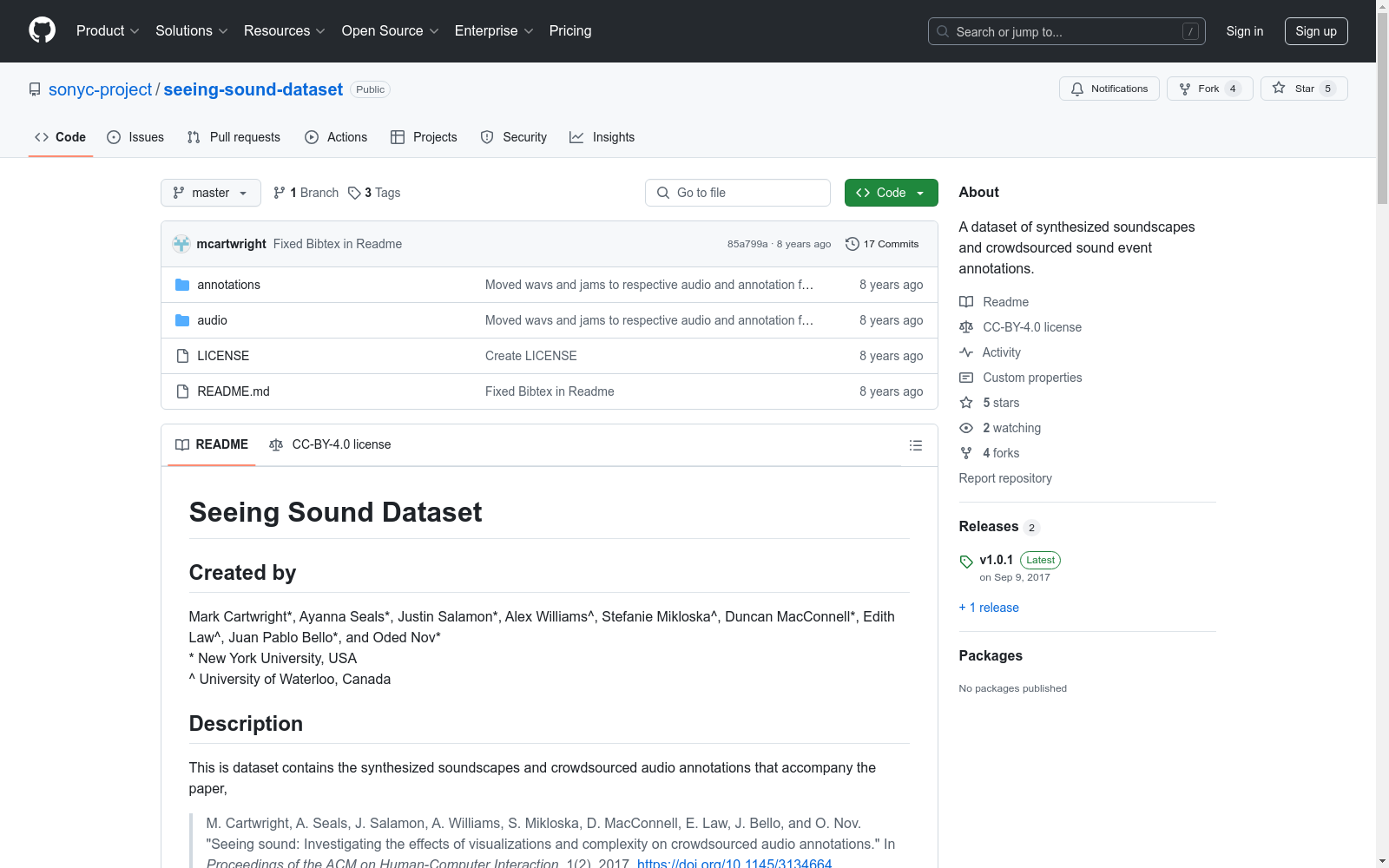Click the annotations folder icon
Image resolution: width=1389 pixels, height=868 pixels.
point(182,285)
